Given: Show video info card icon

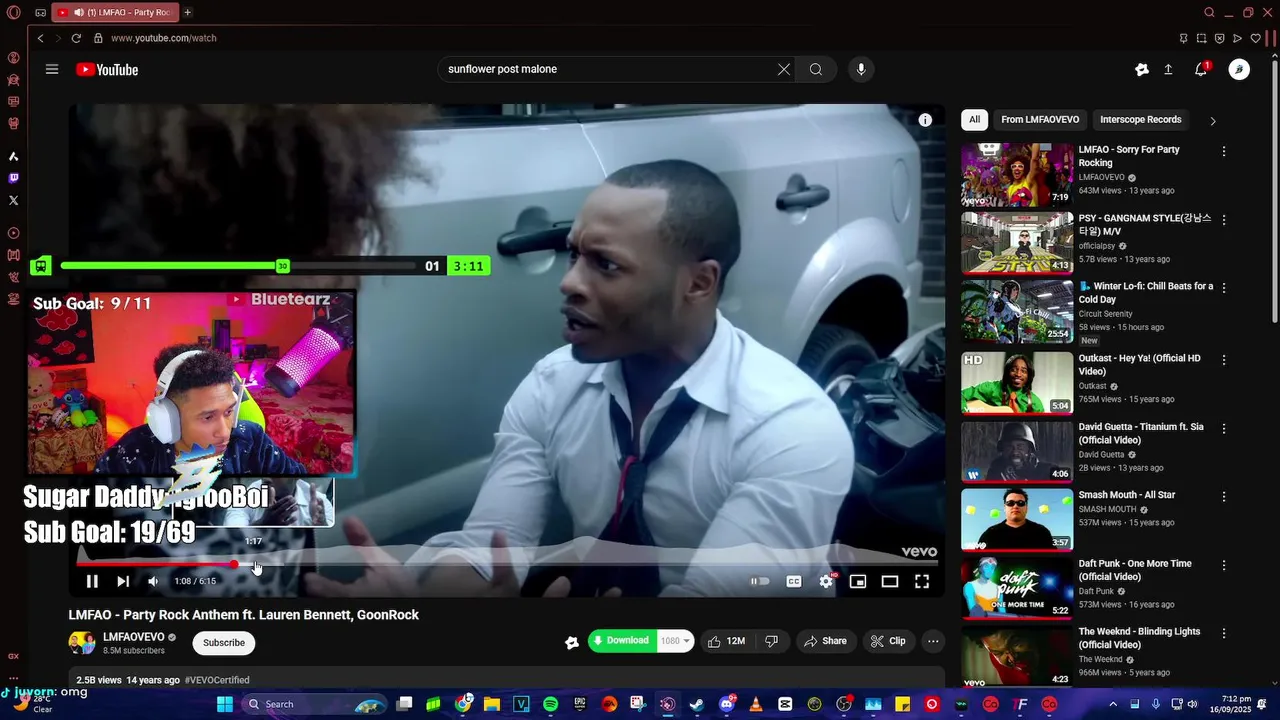Looking at the screenshot, I should point(925,120).
